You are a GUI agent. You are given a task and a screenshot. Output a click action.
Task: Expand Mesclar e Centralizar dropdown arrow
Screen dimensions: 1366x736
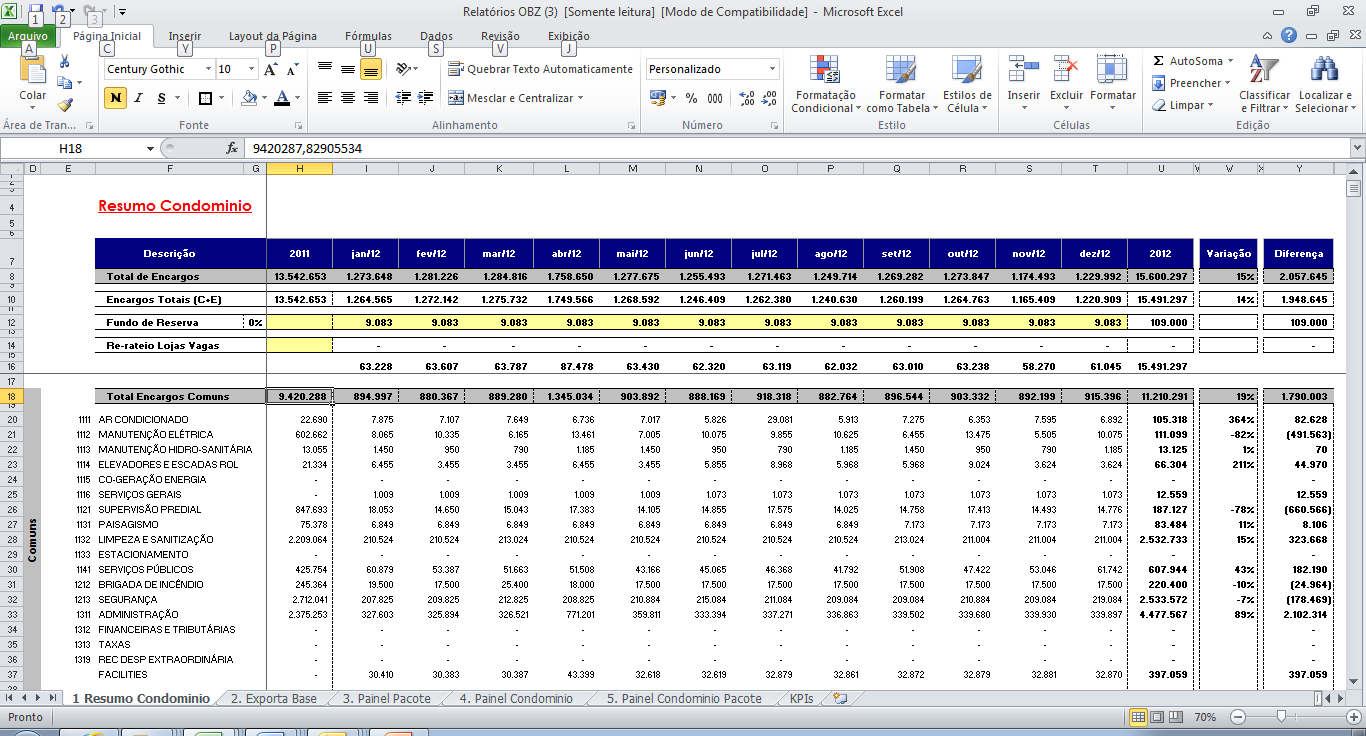580,98
